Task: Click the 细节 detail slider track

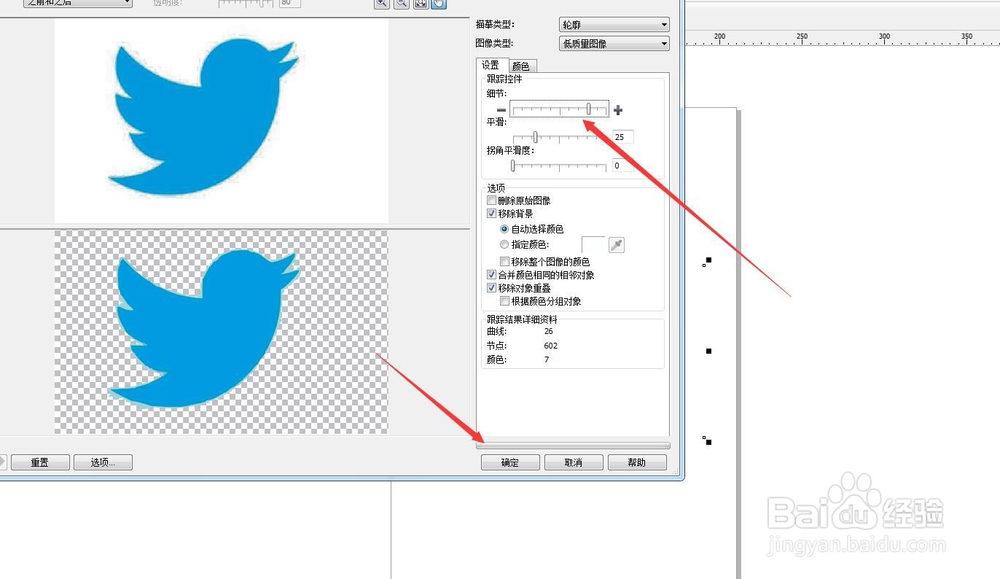Action: 559,110
